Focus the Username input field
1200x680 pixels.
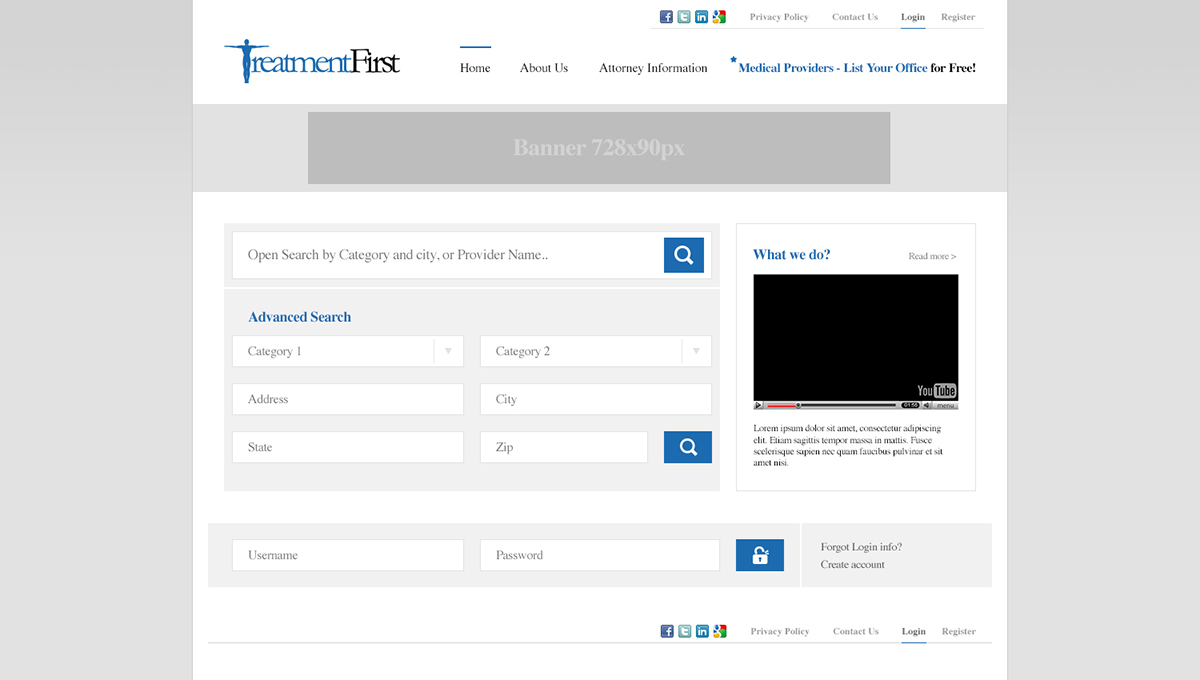[x=348, y=555]
